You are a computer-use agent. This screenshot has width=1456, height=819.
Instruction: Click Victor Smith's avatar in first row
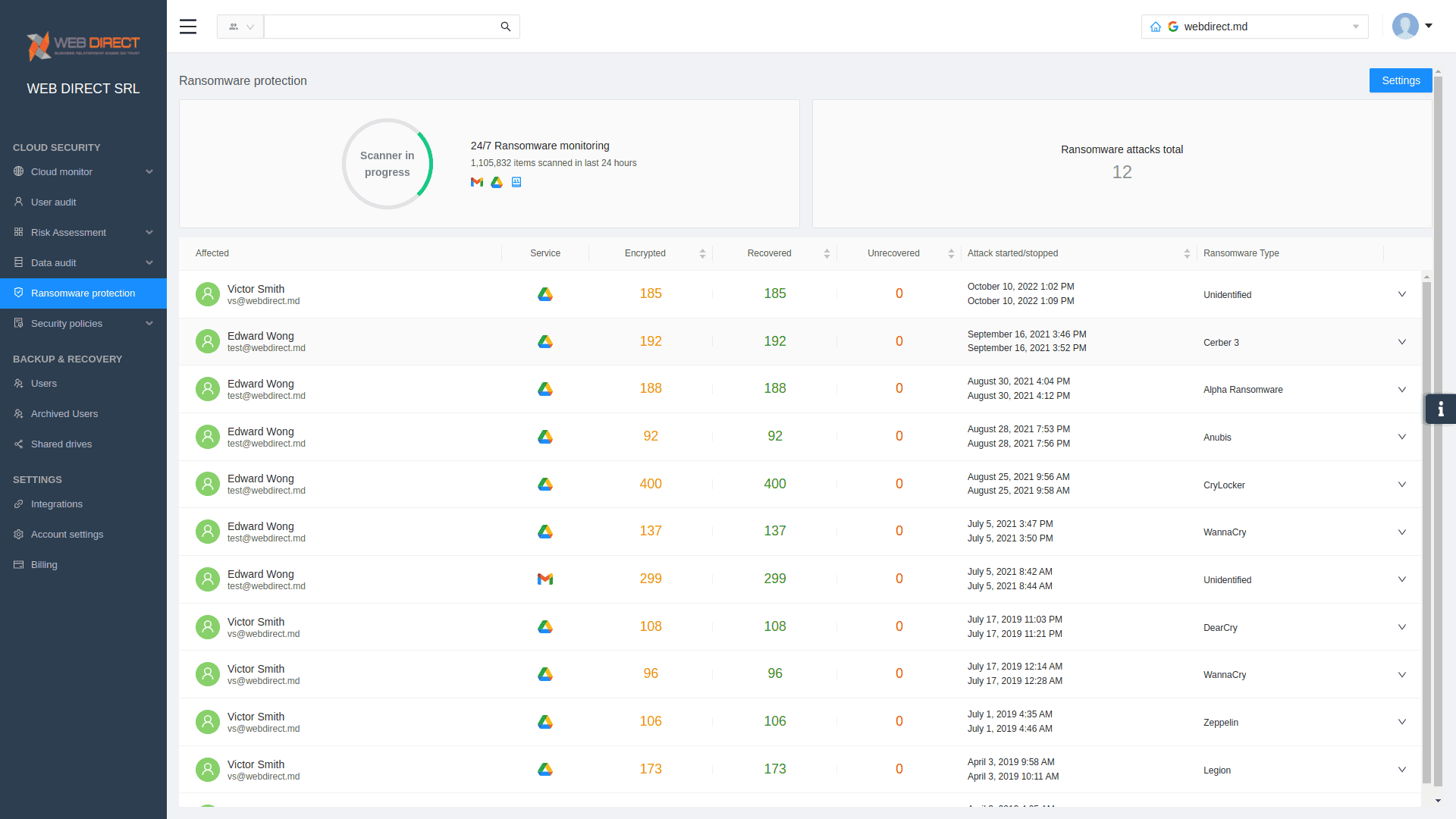pyautogui.click(x=208, y=294)
